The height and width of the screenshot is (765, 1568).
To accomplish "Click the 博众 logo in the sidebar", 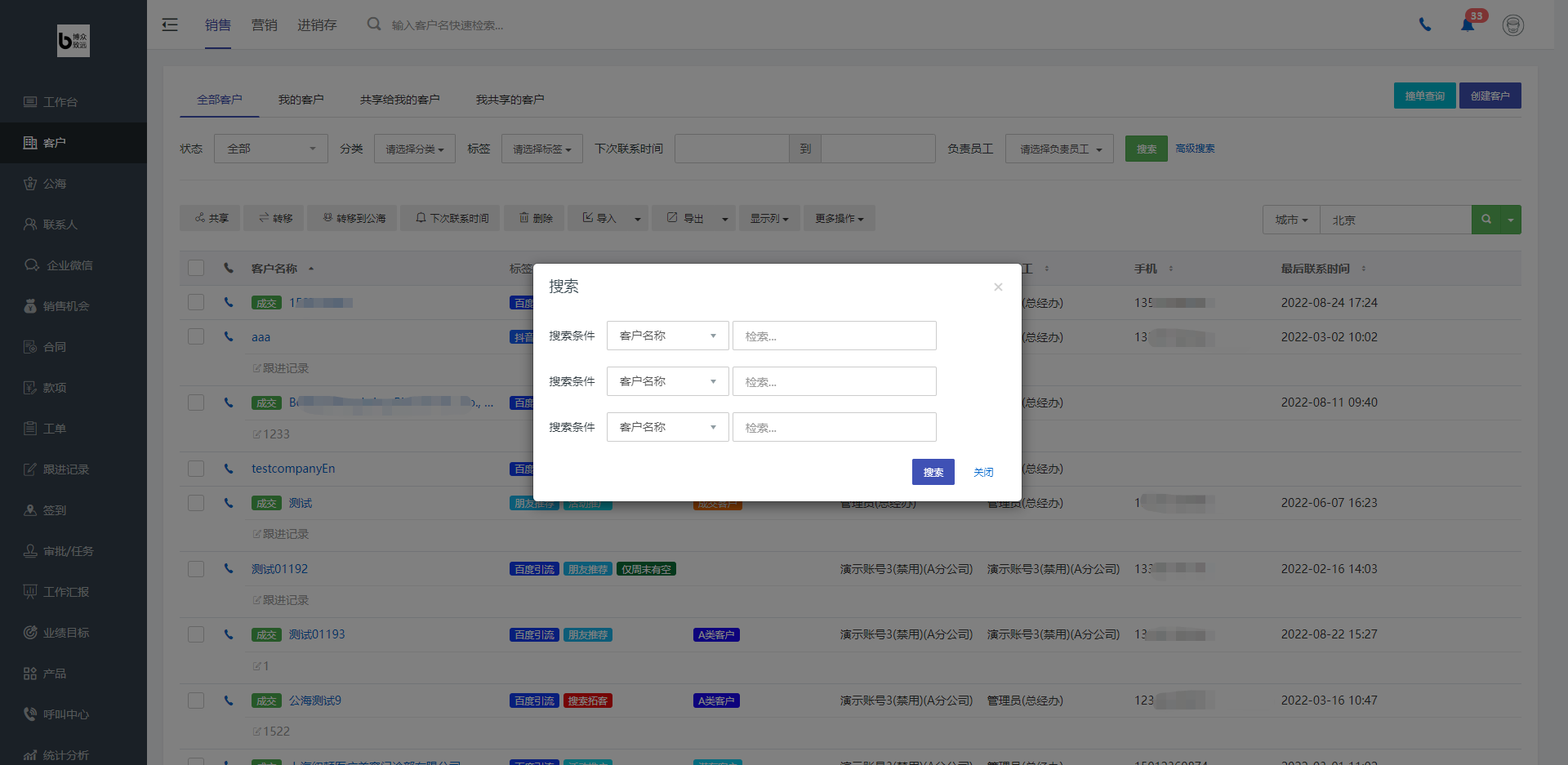I will pyautogui.click(x=73, y=41).
